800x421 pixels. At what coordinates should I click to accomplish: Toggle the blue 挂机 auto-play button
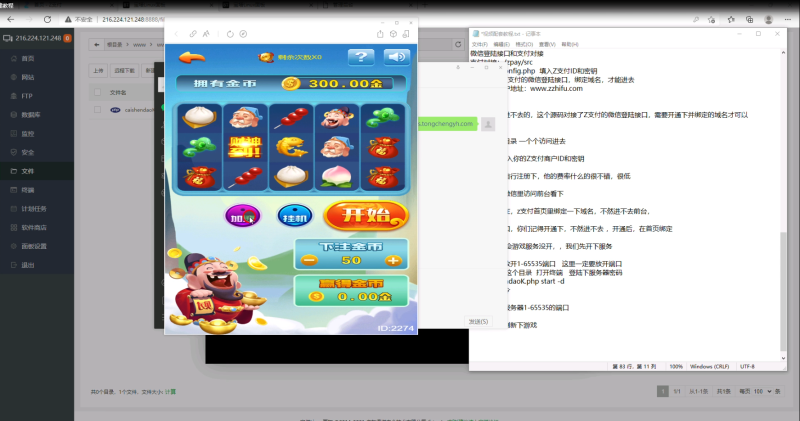[x=295, y=216]
